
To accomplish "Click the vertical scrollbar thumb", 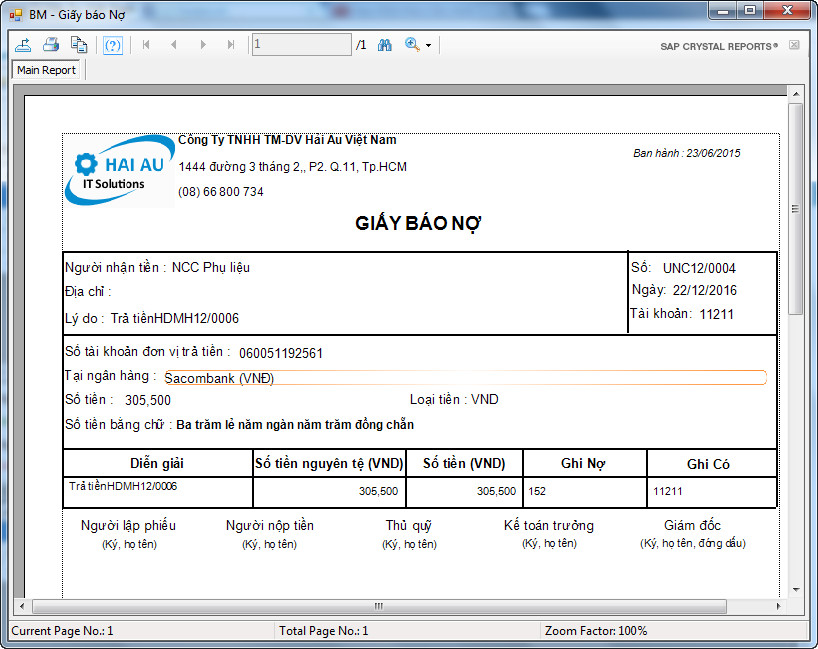I will point(796,209).
